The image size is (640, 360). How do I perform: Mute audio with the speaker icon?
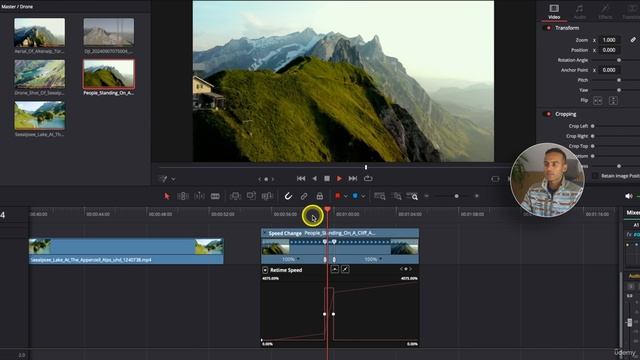pos(629,196)
